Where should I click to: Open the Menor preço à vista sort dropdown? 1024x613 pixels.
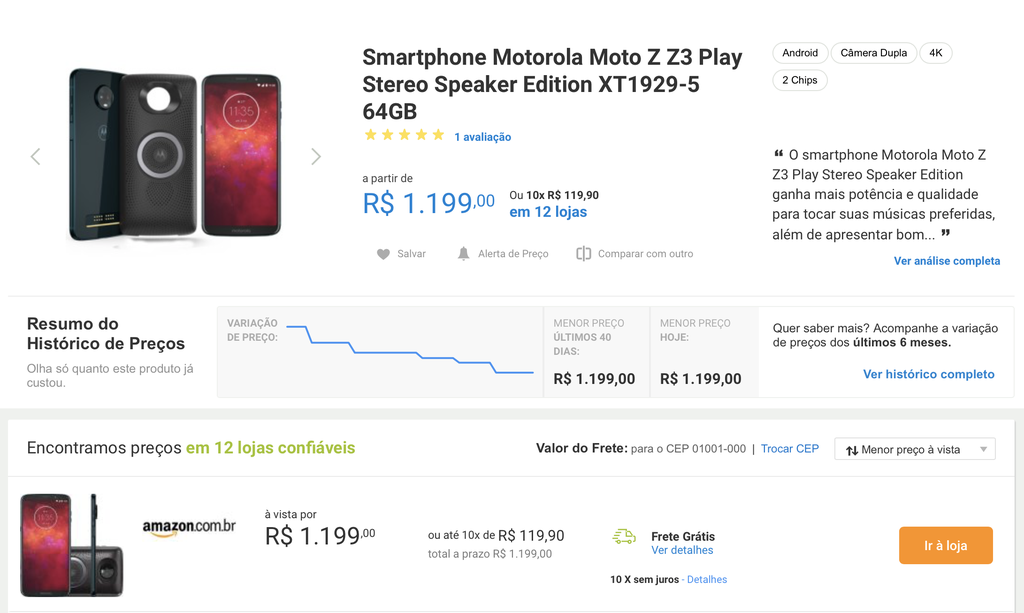914,449
